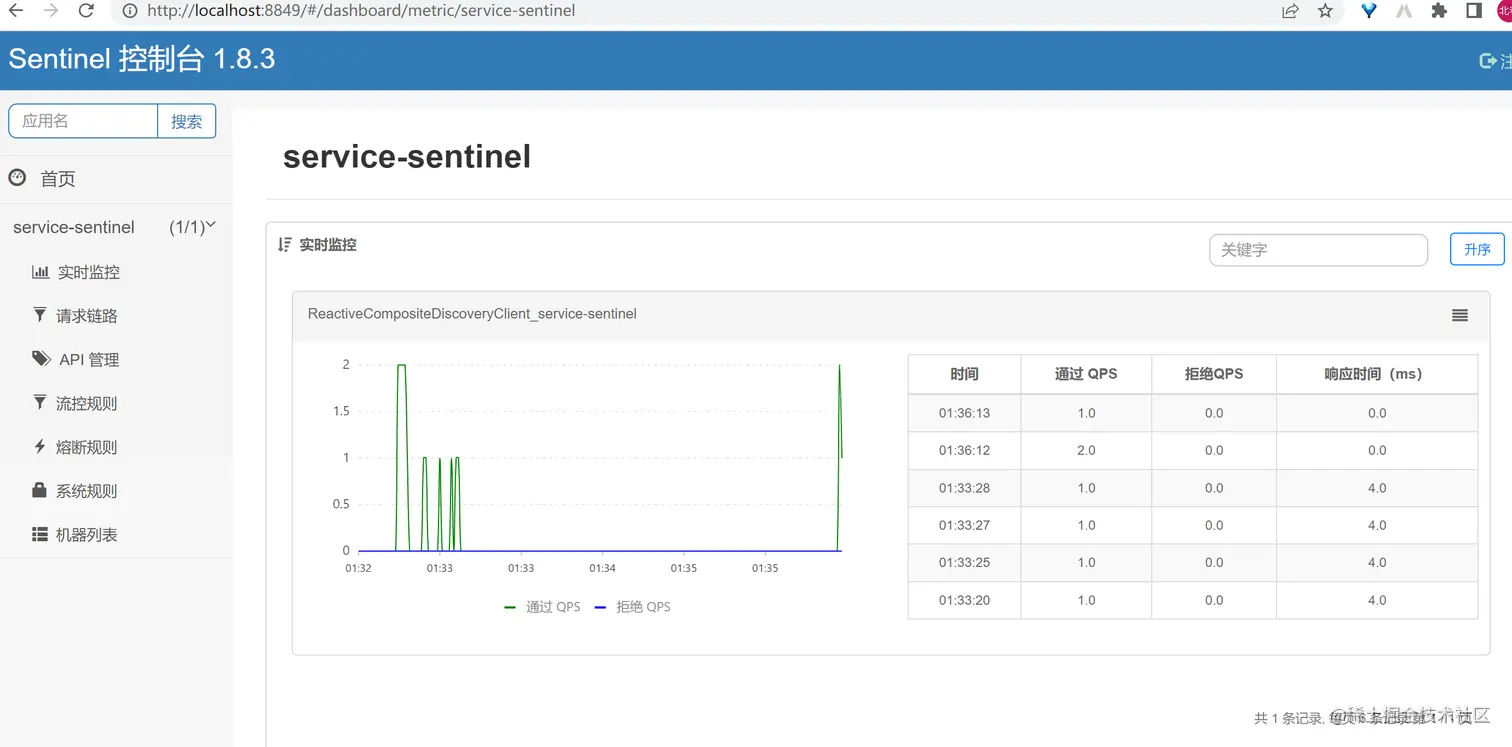The height and width of the screenshot is (747, 1512).
Task: Select the 01:36:13 time cell
Action: (x=965, y=413)
